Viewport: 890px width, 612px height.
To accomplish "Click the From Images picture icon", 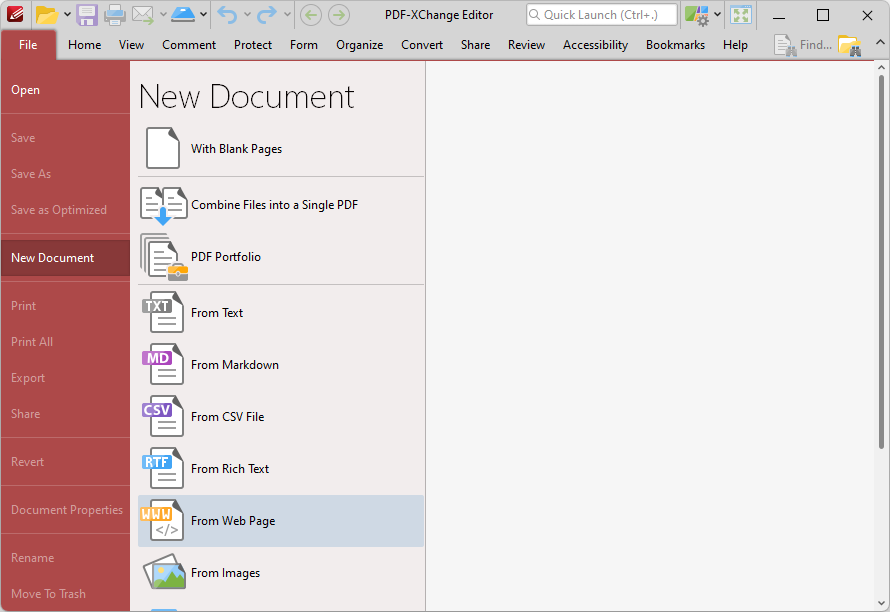I will [164, 572].
